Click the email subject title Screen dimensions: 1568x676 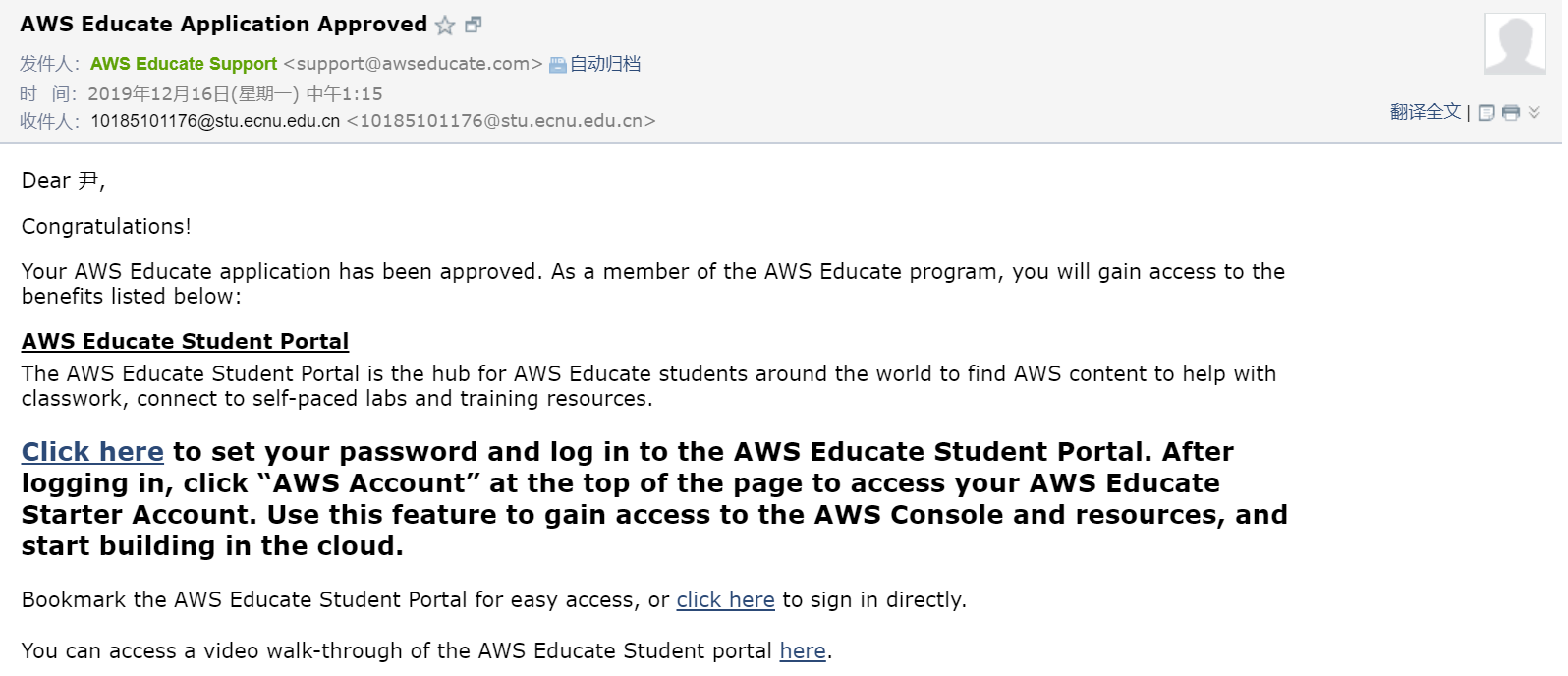[224, 25]
